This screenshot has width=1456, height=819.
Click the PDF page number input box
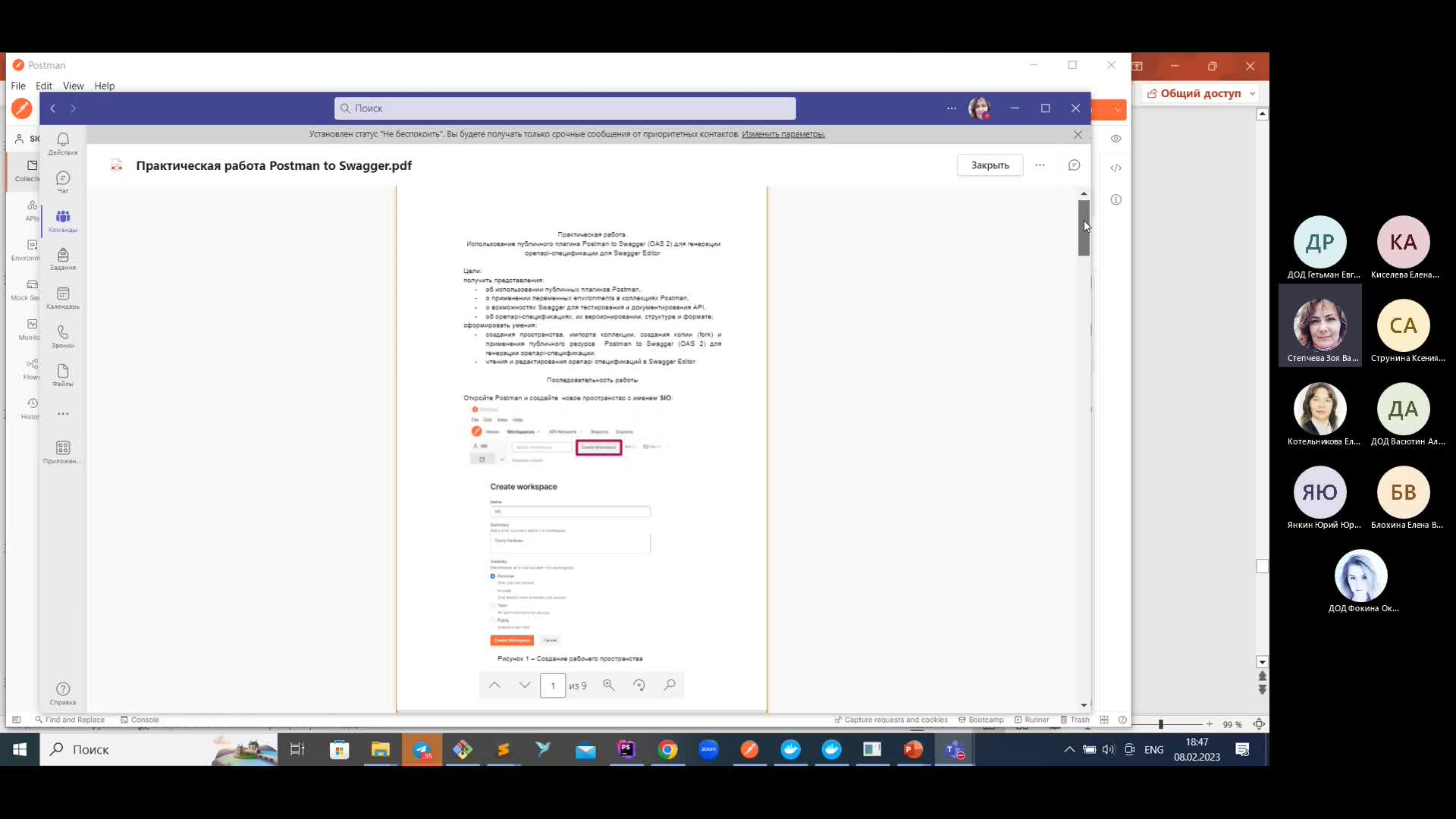point(553,686)
